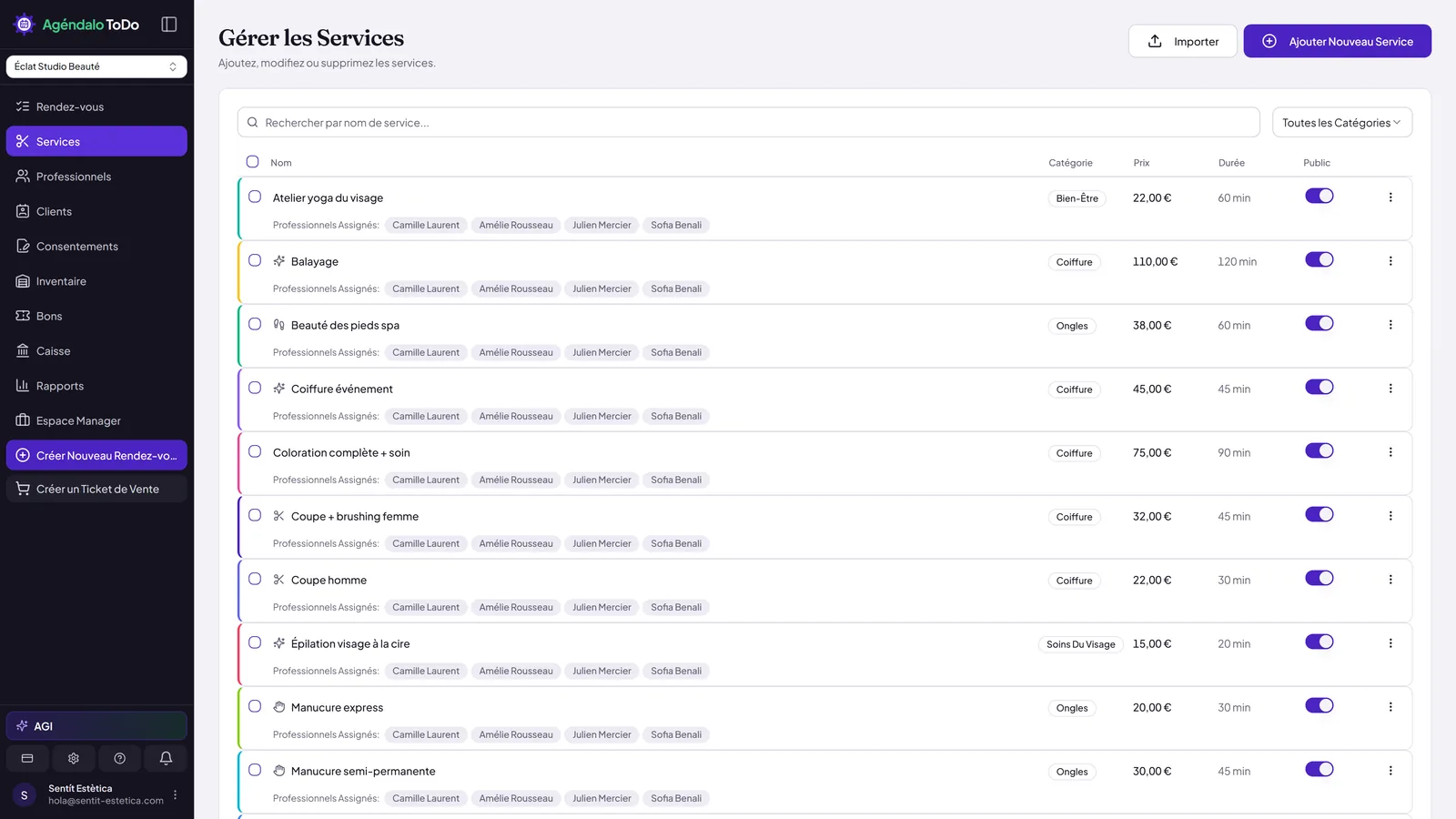Viewport: 1456px width, 819px height.
Task: Open options menu for Coloration complète + soin
Action: pyautogui.click(x=1390, y=452)
